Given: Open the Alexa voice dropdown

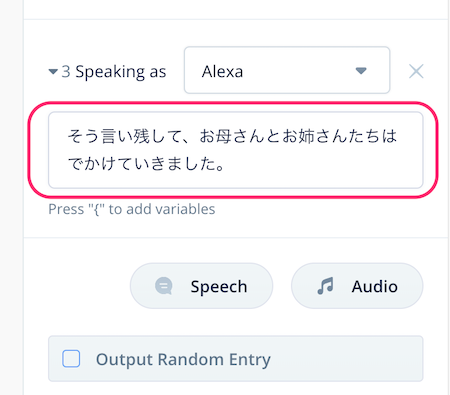Looking at the screenshot, I should click(x=287, y=70).
